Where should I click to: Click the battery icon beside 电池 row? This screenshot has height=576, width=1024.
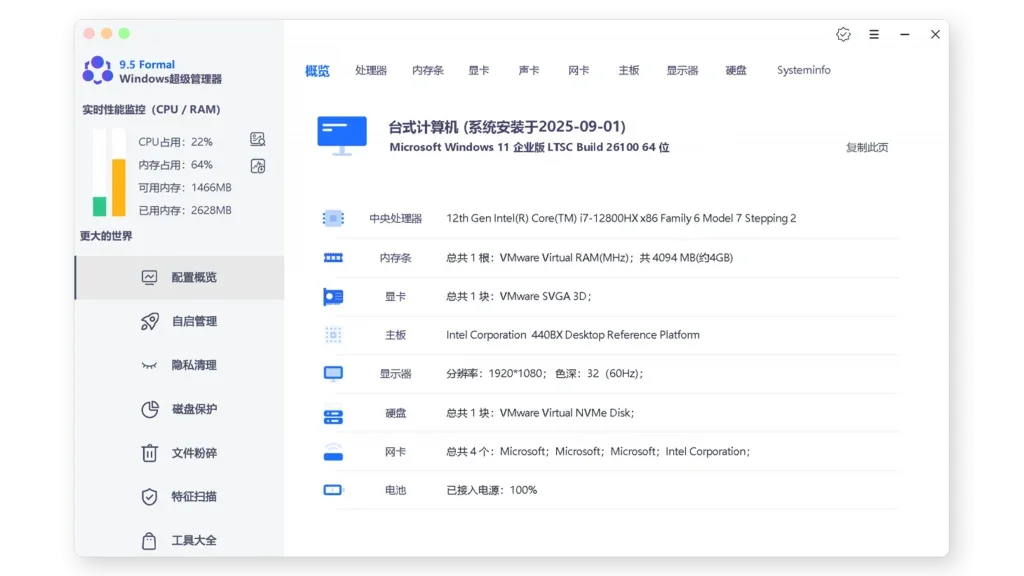click(333, 490)
